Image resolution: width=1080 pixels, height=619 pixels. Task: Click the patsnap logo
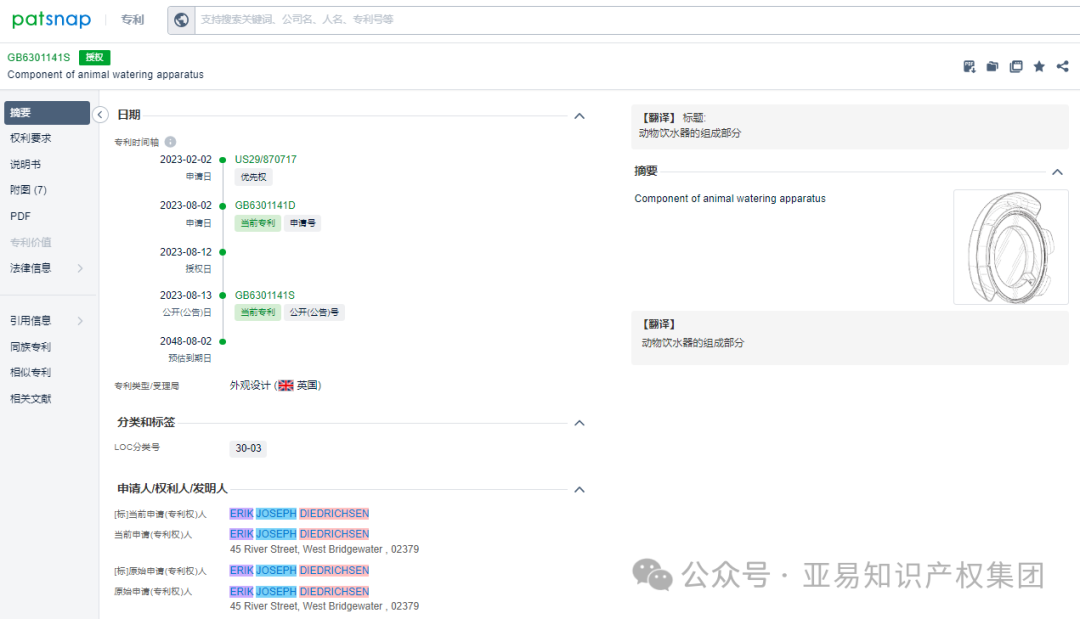tap(51, 19)
